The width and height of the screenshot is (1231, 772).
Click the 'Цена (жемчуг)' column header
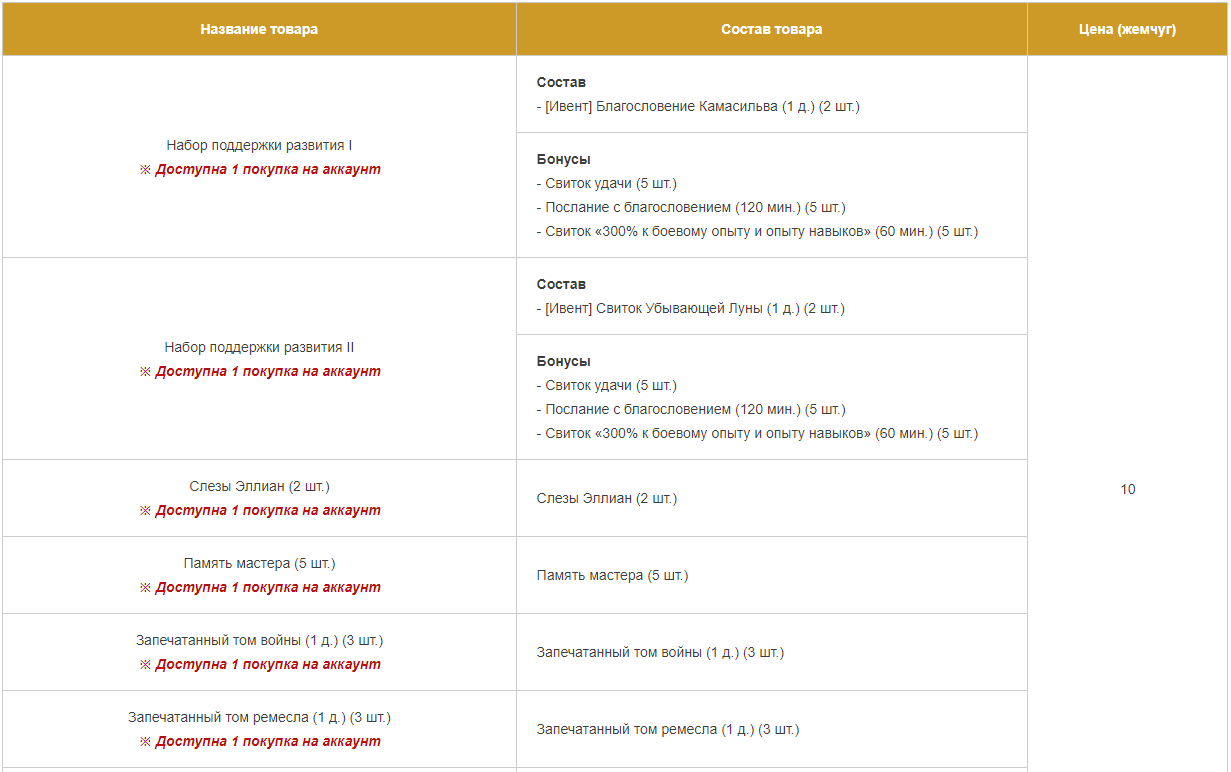pos(1128,29)
